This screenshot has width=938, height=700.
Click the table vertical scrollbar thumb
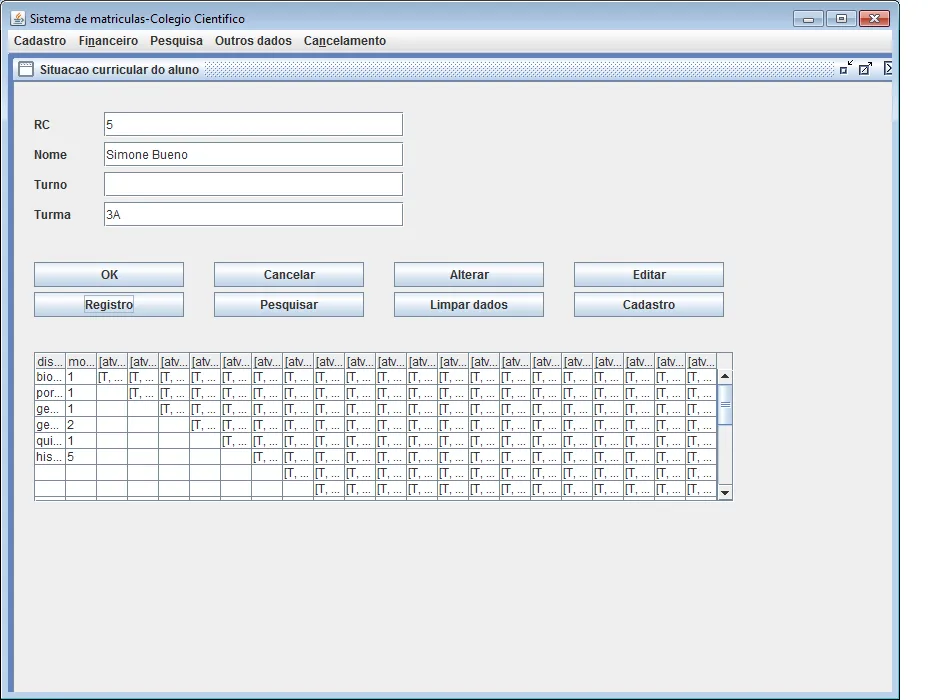tap(725, 404)
